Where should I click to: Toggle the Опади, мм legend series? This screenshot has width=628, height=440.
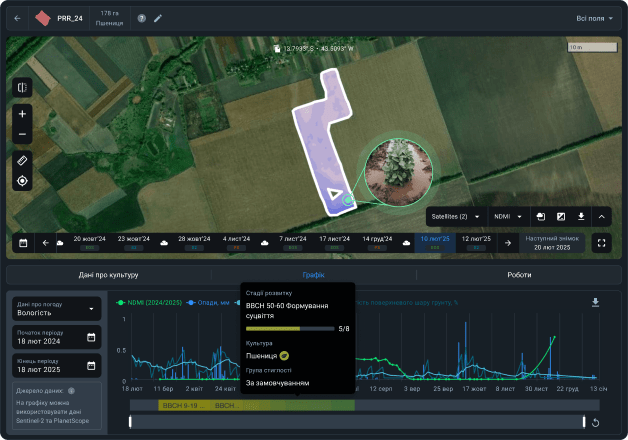point(208,303)
